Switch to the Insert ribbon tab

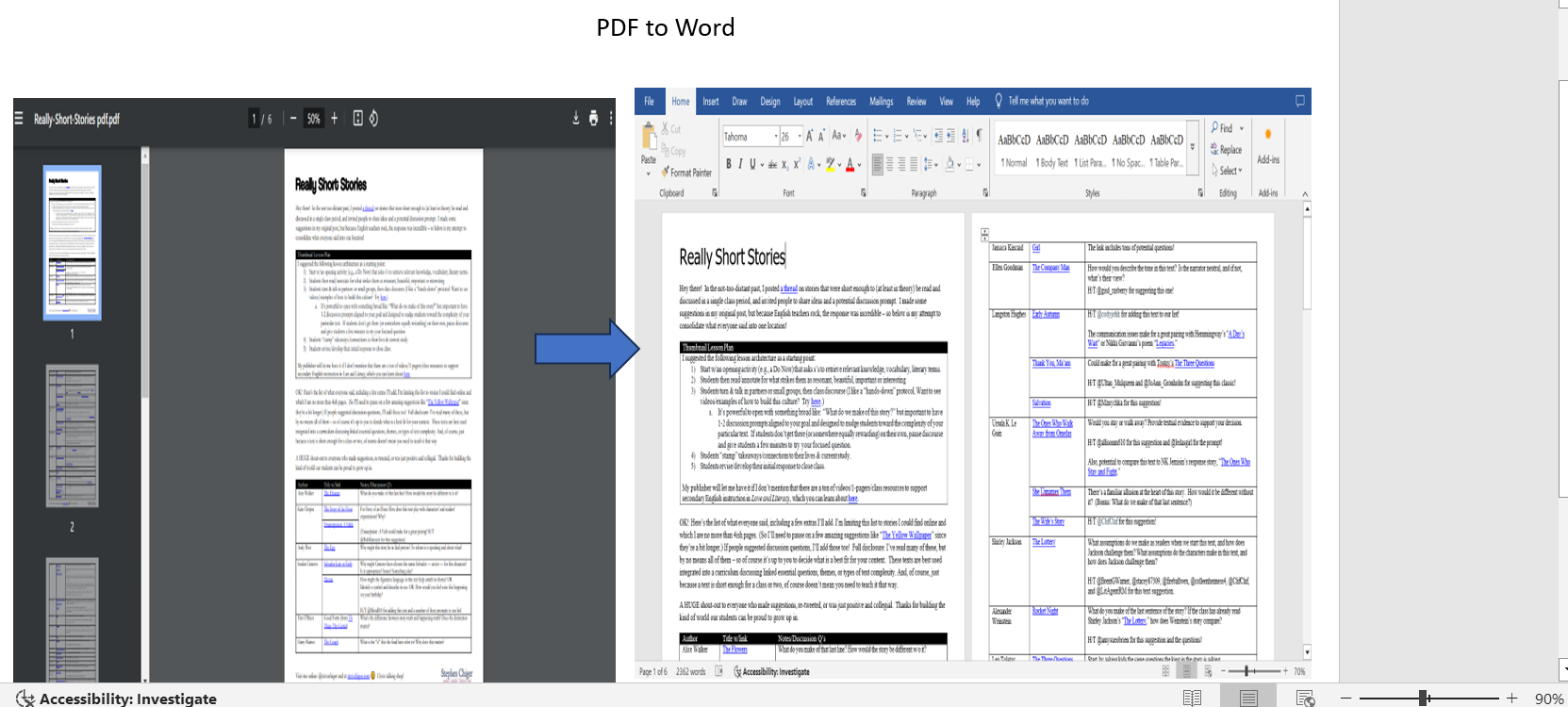711,101
